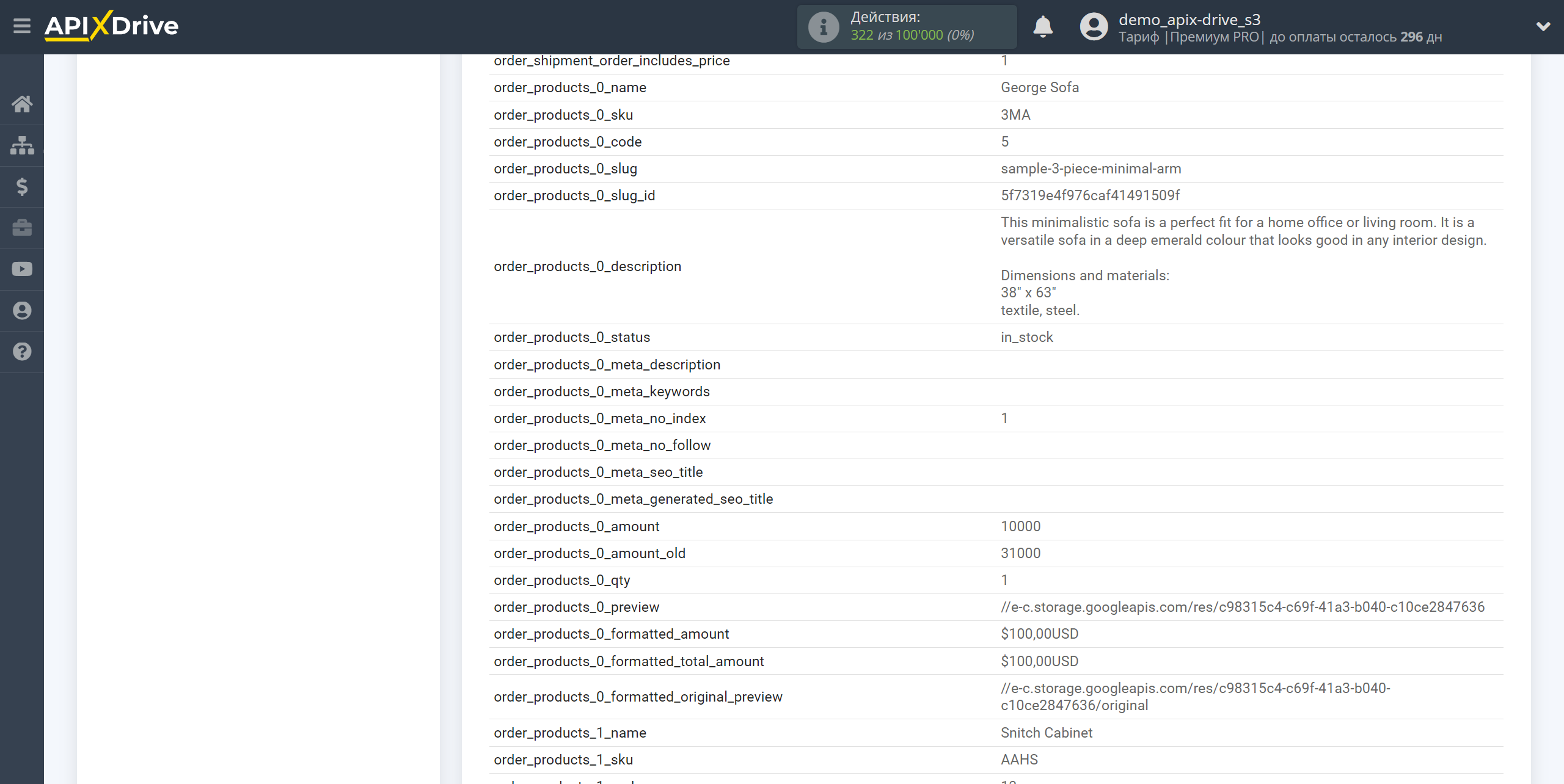This screenshot has width=1564, height=784.
Task: Click the formatted_original_preview URL value
Action: 1195,697
